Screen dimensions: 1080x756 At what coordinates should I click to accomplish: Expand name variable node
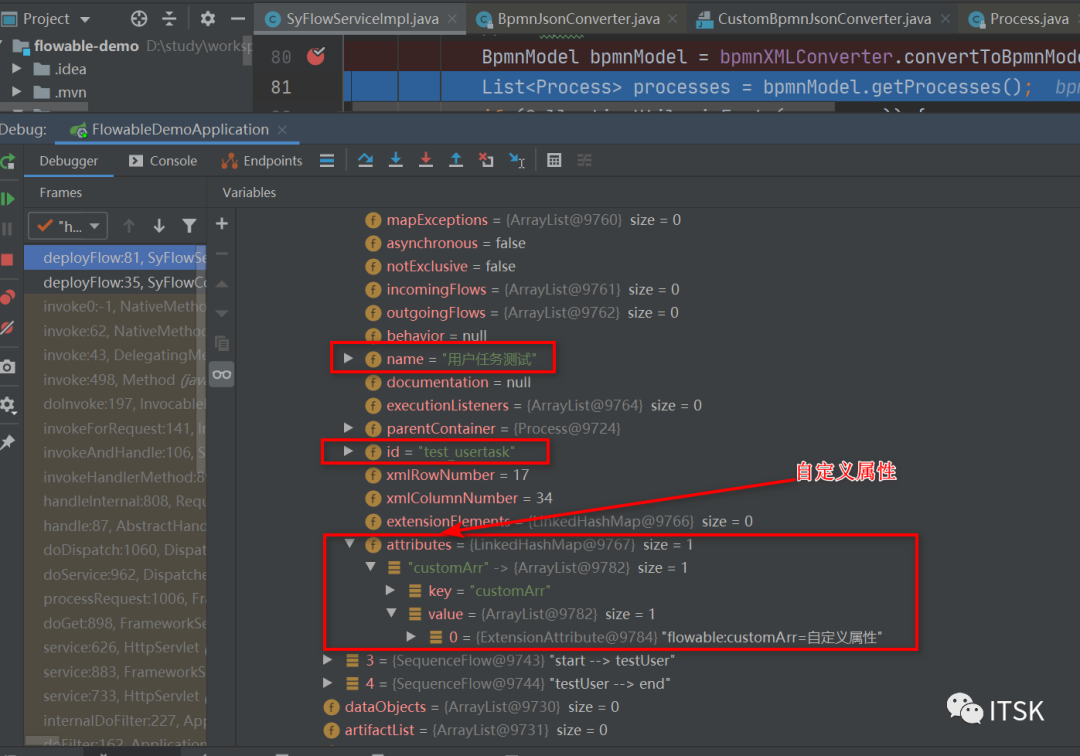pos(349,359)
